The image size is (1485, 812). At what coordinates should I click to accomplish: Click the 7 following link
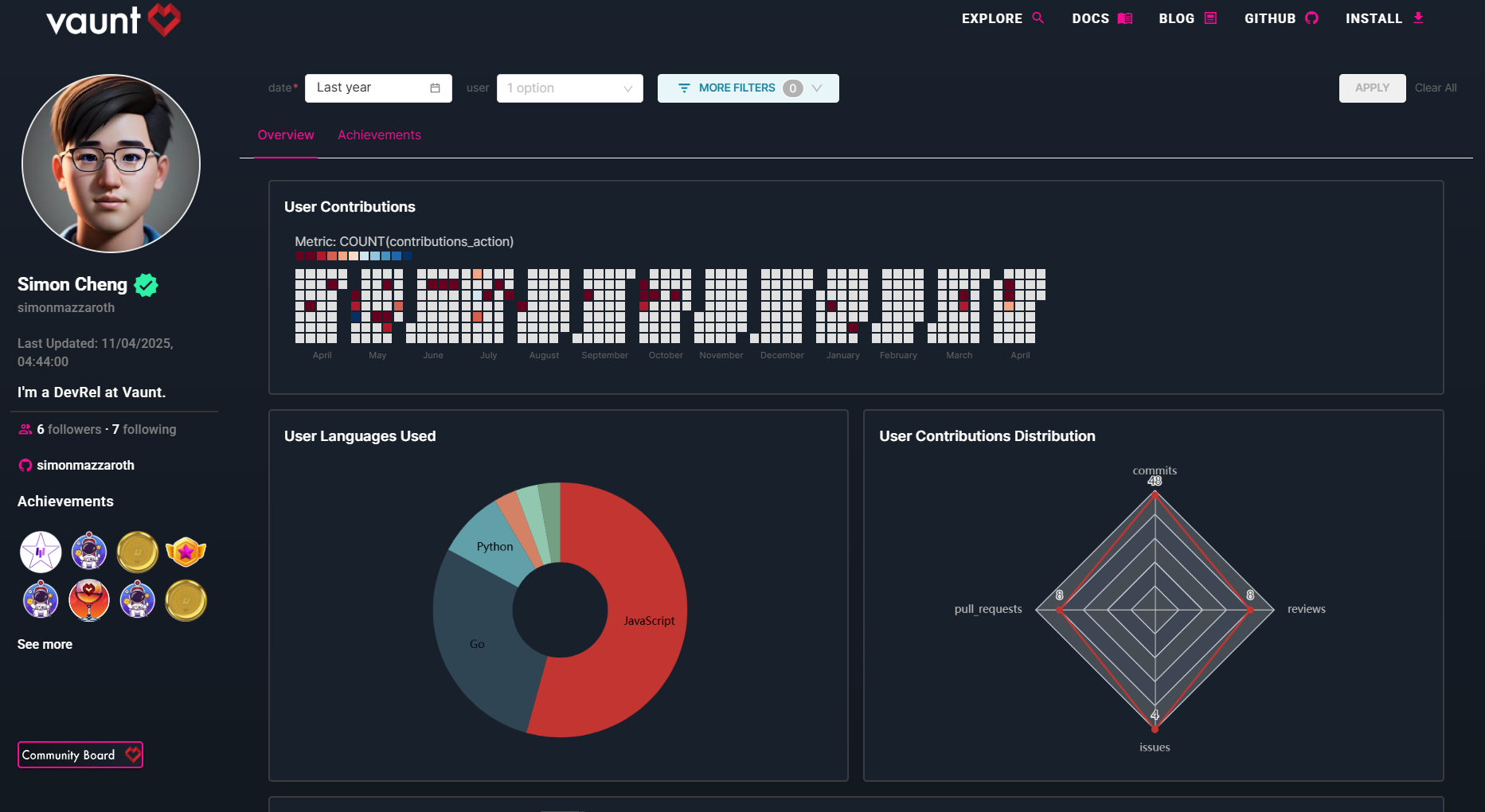point(144,429)
